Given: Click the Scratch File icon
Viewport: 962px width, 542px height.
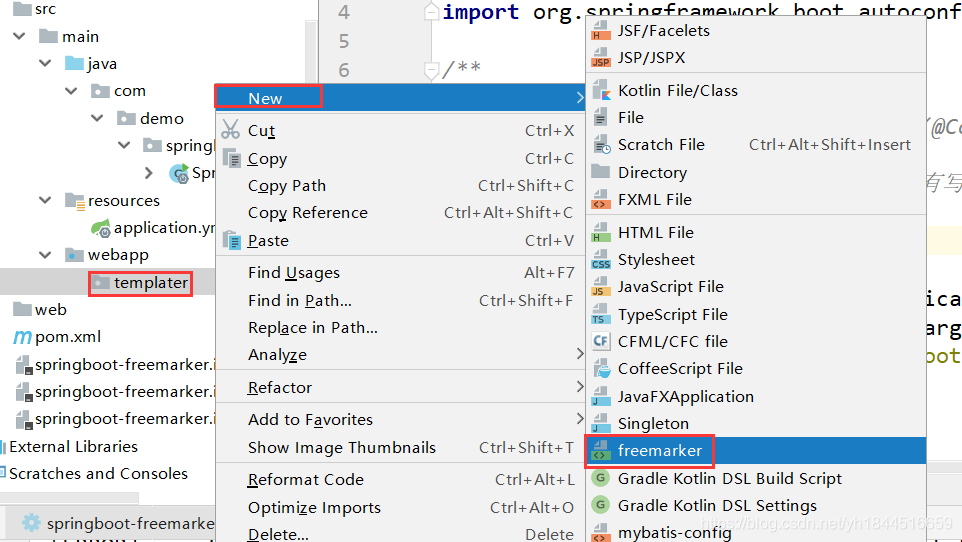Looking at the screenshot, I should click(x=601, y=145).
